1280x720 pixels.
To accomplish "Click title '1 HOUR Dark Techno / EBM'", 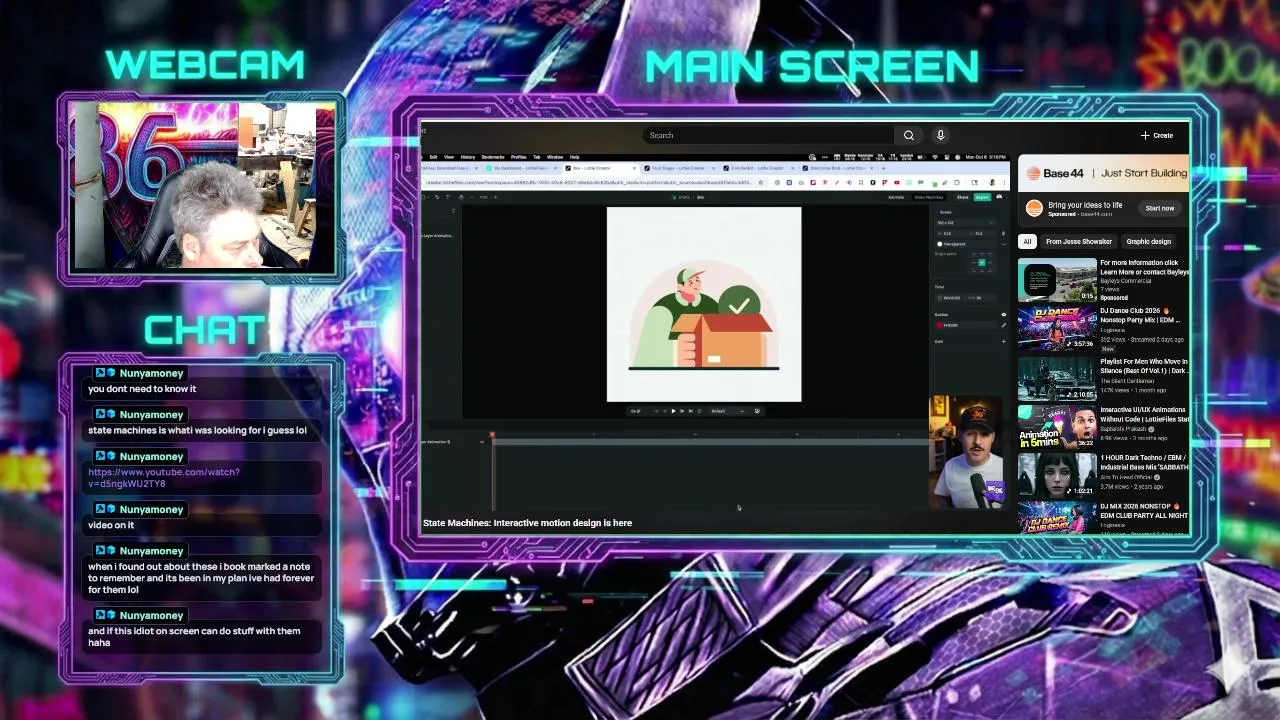I will [x=1144, y=462].
